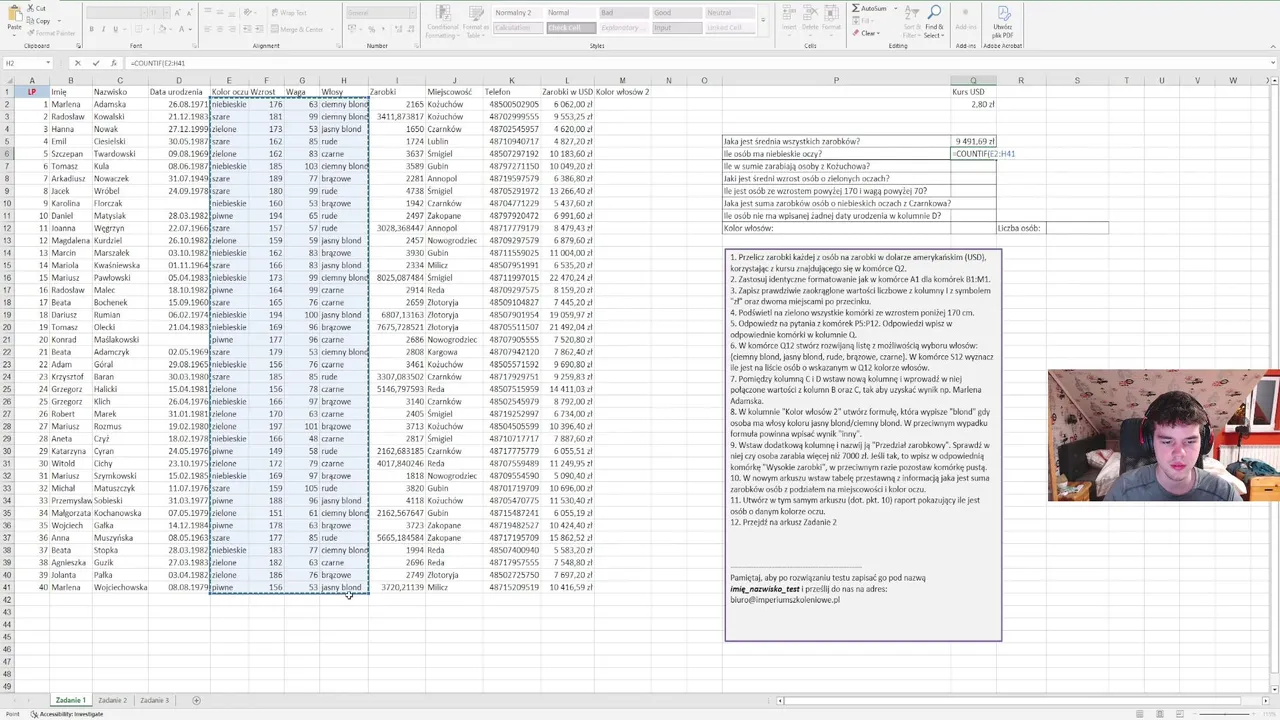Toggle Bold formatting
The image size is (1280, 720).
[x=91, y=29]
